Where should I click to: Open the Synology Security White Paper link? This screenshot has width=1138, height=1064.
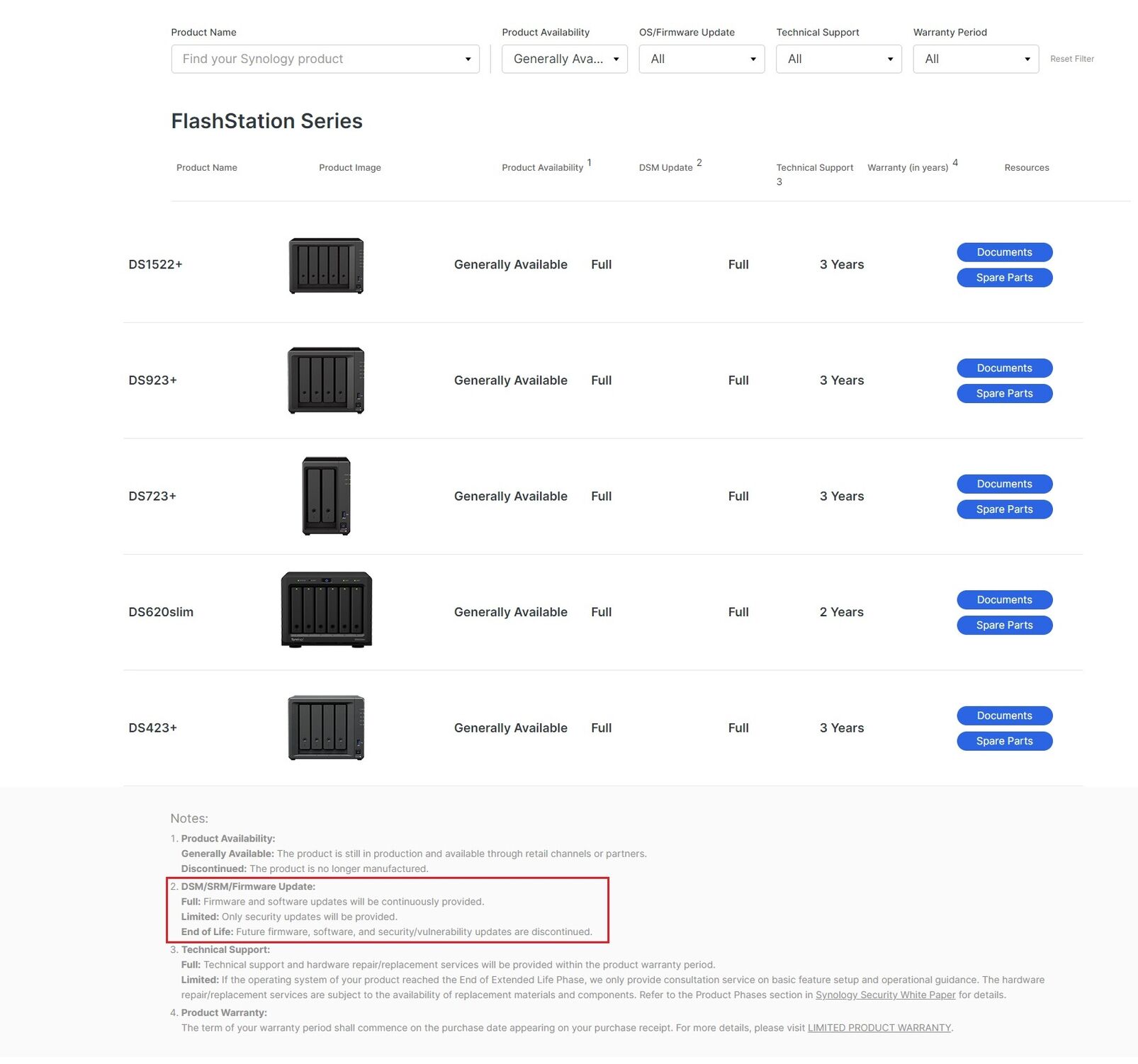click(885, 995)
